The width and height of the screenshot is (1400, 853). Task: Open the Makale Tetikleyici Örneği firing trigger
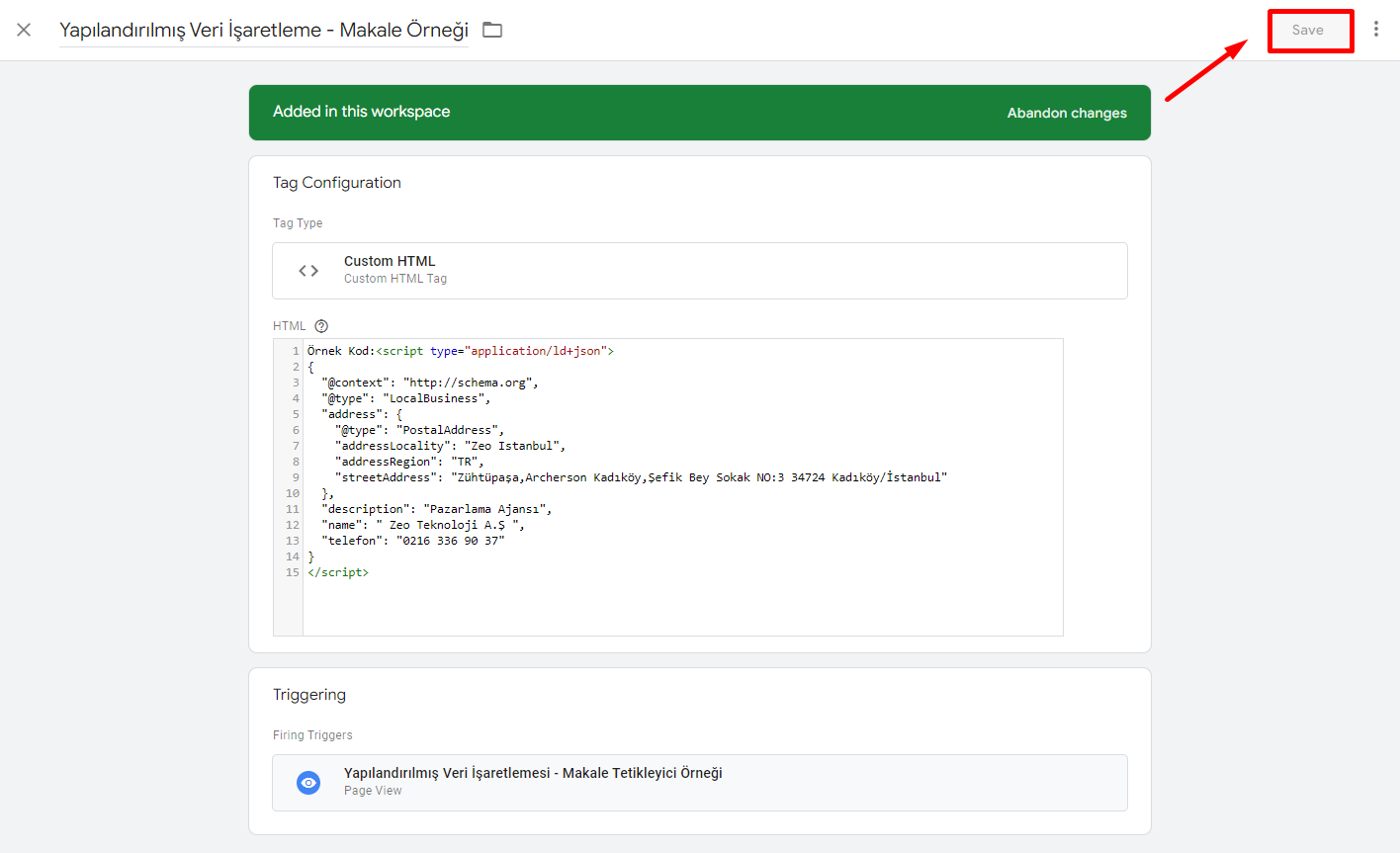click(x=700, y=783)
